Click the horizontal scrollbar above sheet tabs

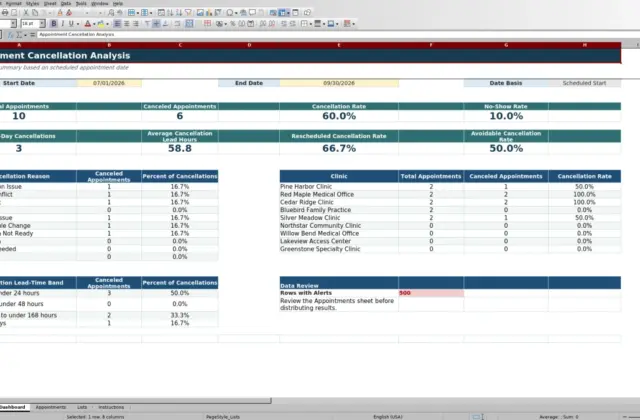point(135,401)
